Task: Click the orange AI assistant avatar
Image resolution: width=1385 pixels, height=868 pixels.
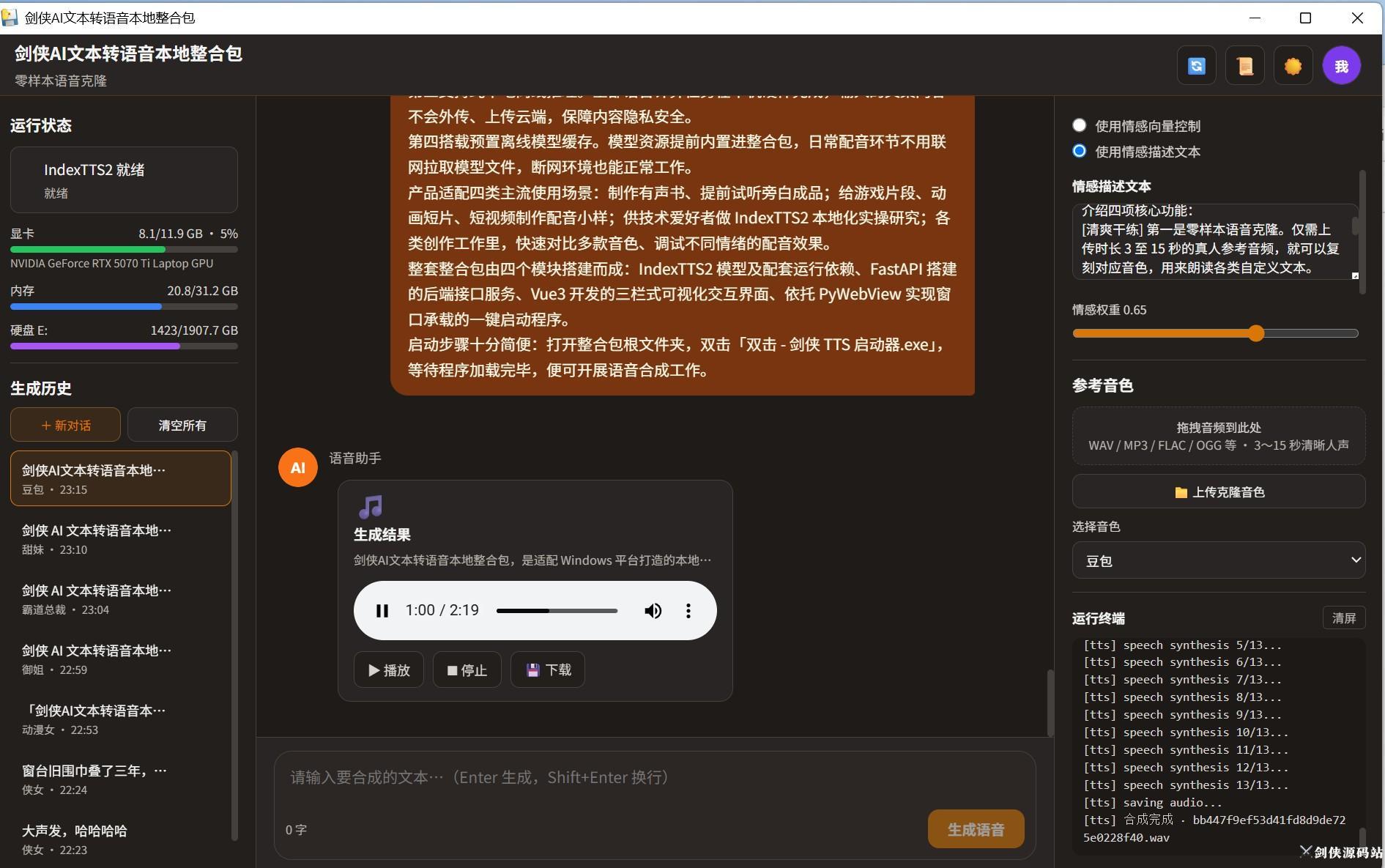Action: coord(297,467)
